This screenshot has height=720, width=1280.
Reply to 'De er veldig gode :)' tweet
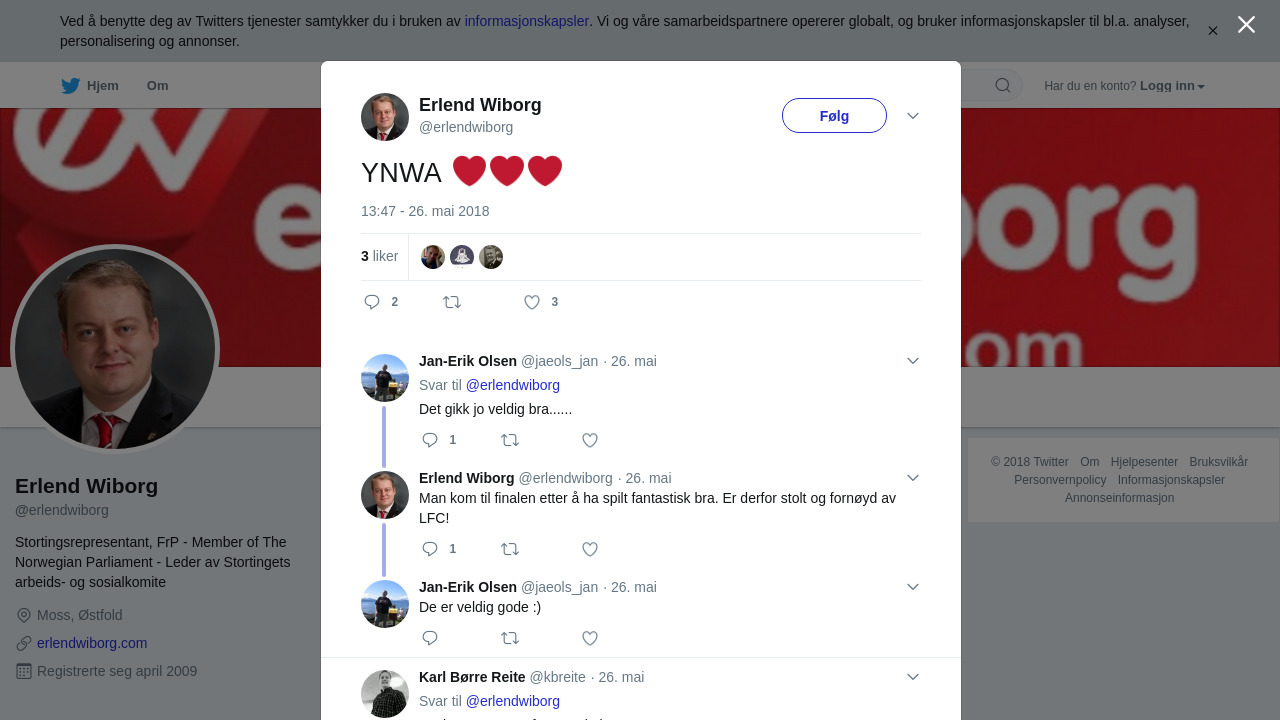(430, 638)
